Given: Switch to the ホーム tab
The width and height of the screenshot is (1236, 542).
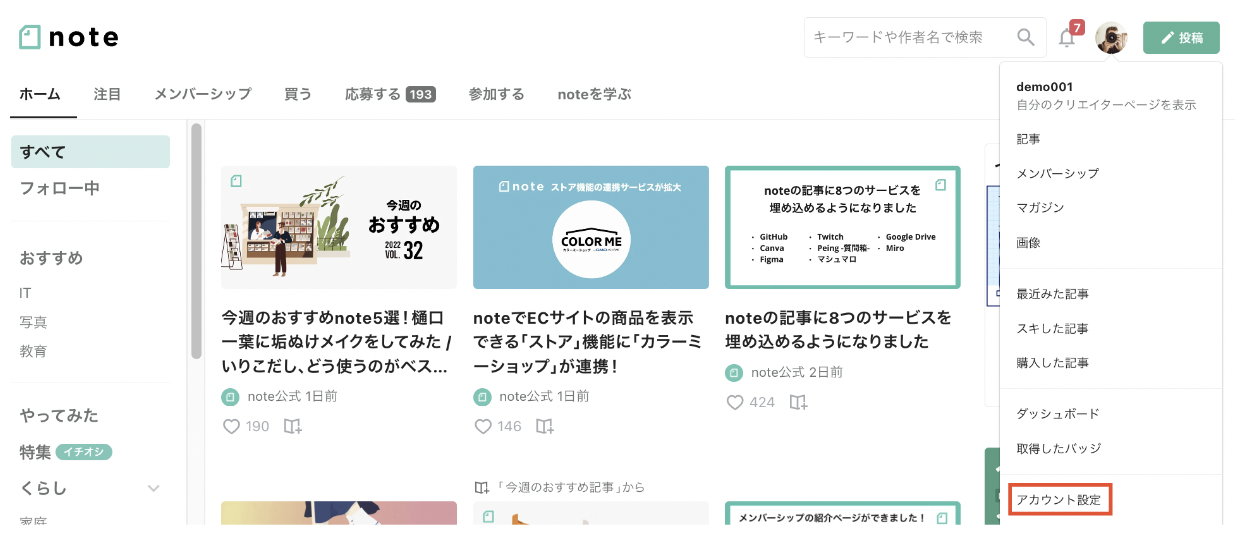Looking at the screenshot, I should (x=40, y=94).
